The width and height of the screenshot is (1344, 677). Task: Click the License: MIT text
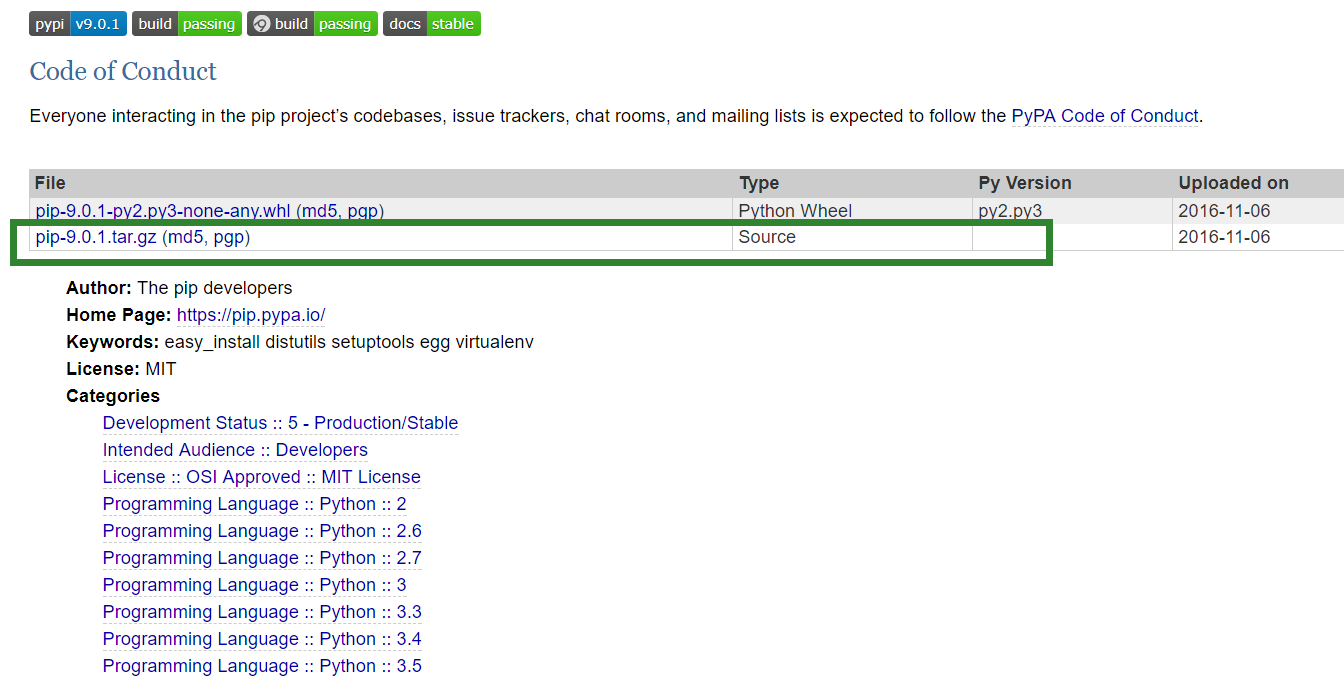click(121, 369)
